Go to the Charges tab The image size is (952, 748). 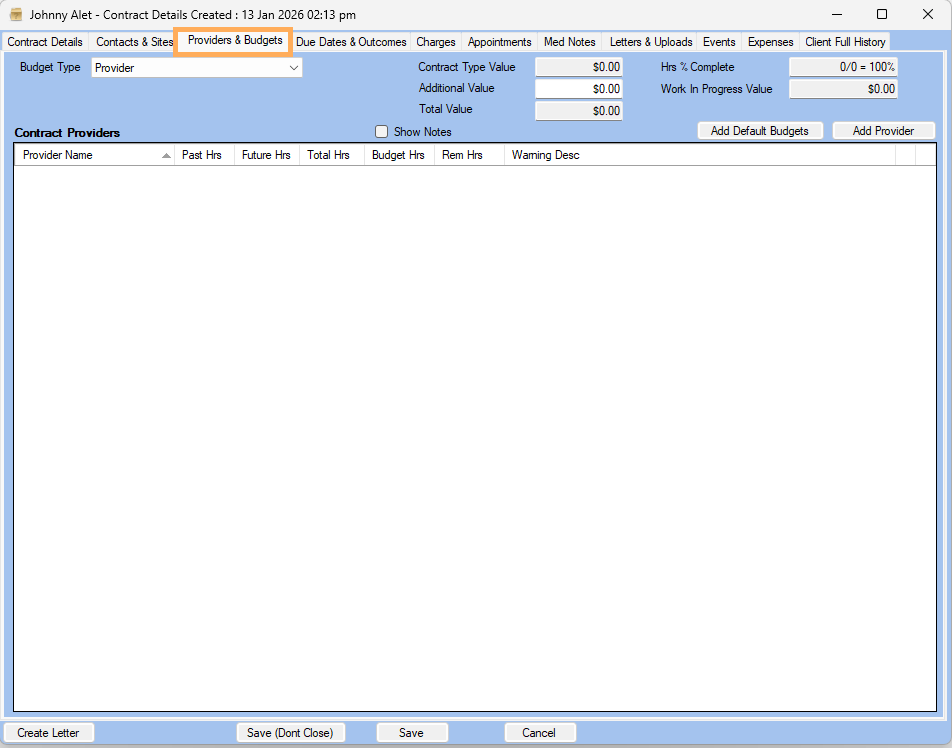436,42
